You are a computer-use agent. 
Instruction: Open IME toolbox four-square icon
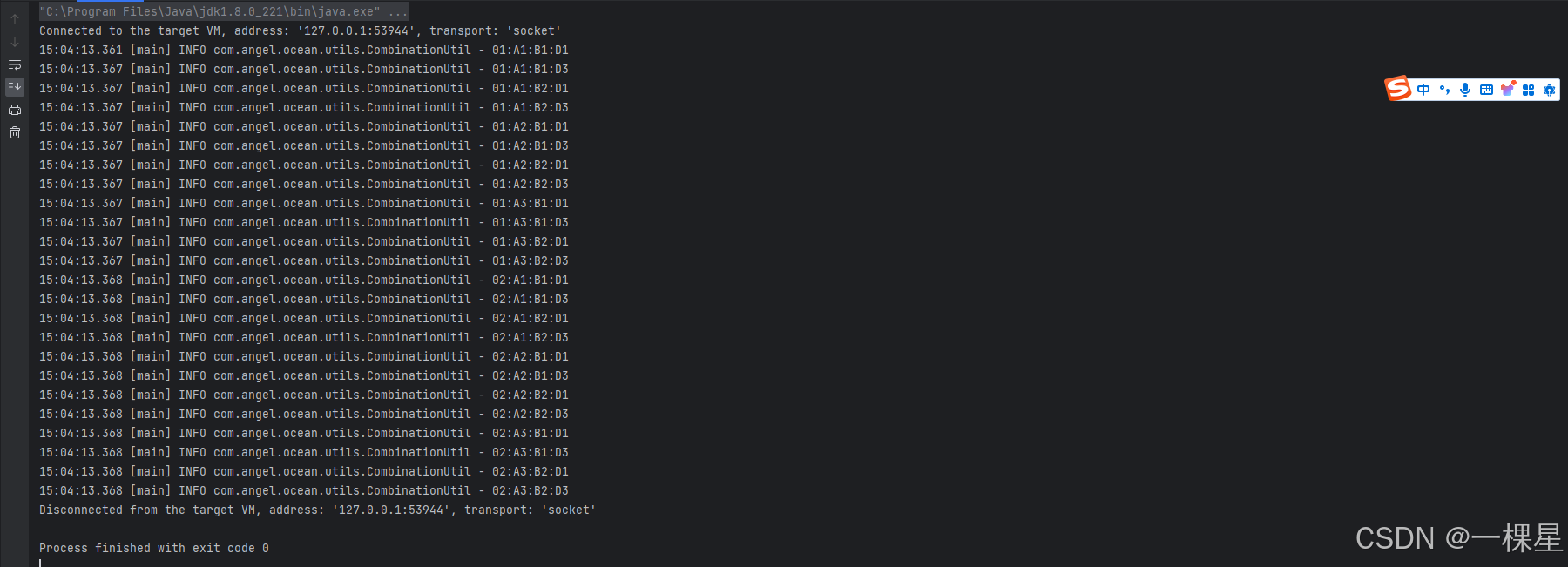click(1528, 90)
